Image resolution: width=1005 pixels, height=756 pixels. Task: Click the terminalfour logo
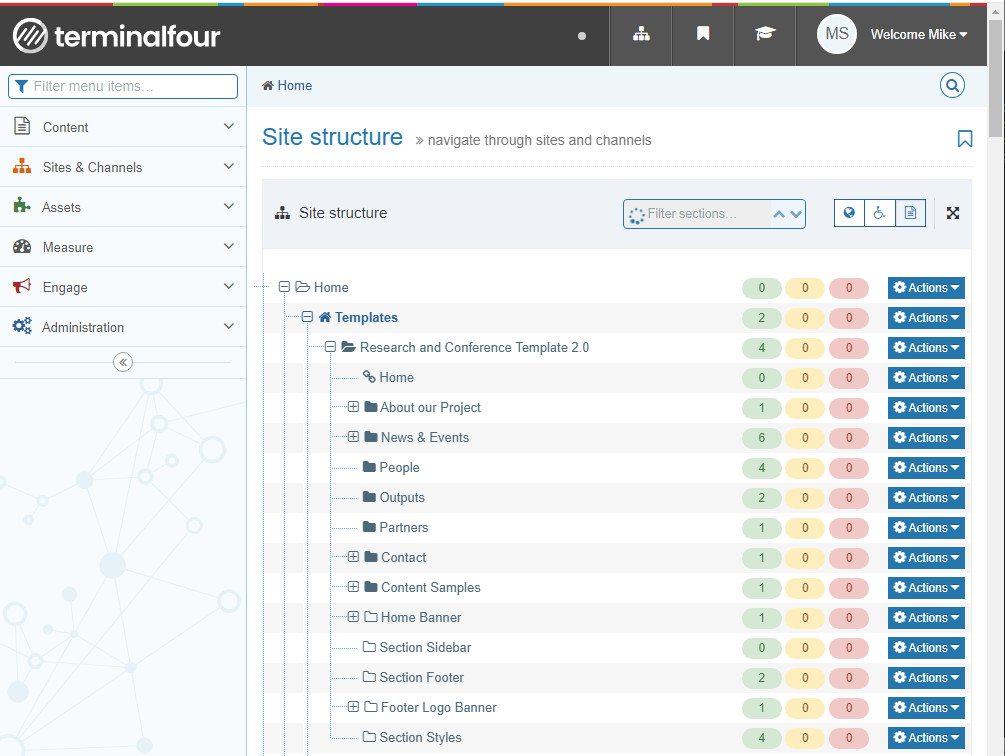pyautogui.click(x=117, y=37)
